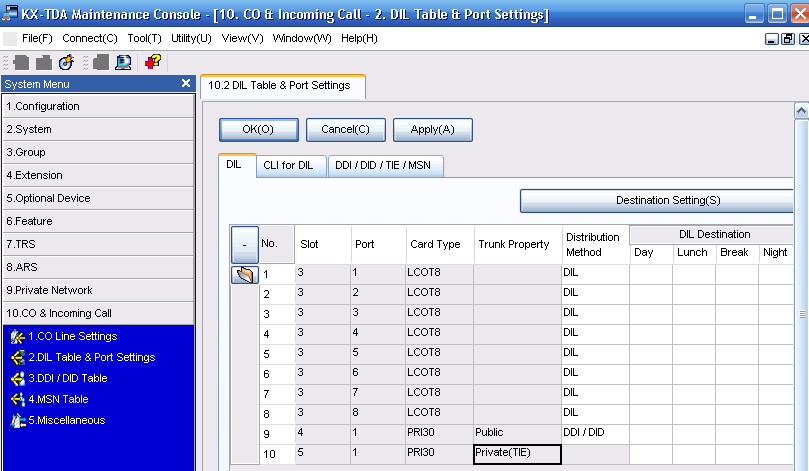
Task: Click the vertical scrollbar up arrow
Action: click(x=801, y=110)
